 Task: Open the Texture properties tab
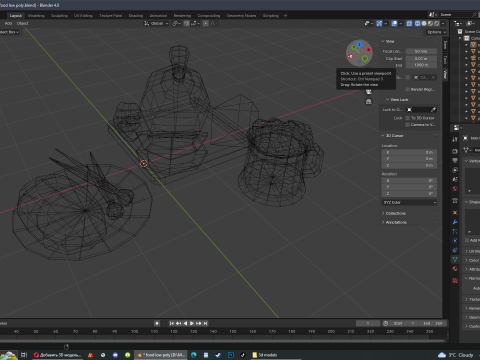click(455, 281)
